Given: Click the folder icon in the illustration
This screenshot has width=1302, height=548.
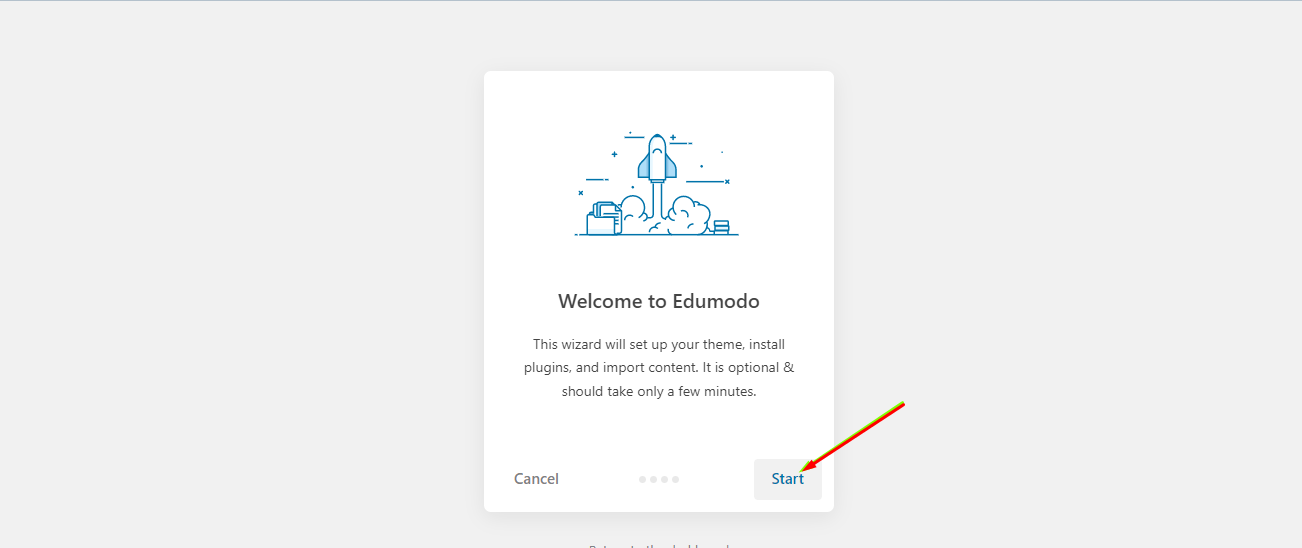Looking at the screenshot, I should pos(603,219).
